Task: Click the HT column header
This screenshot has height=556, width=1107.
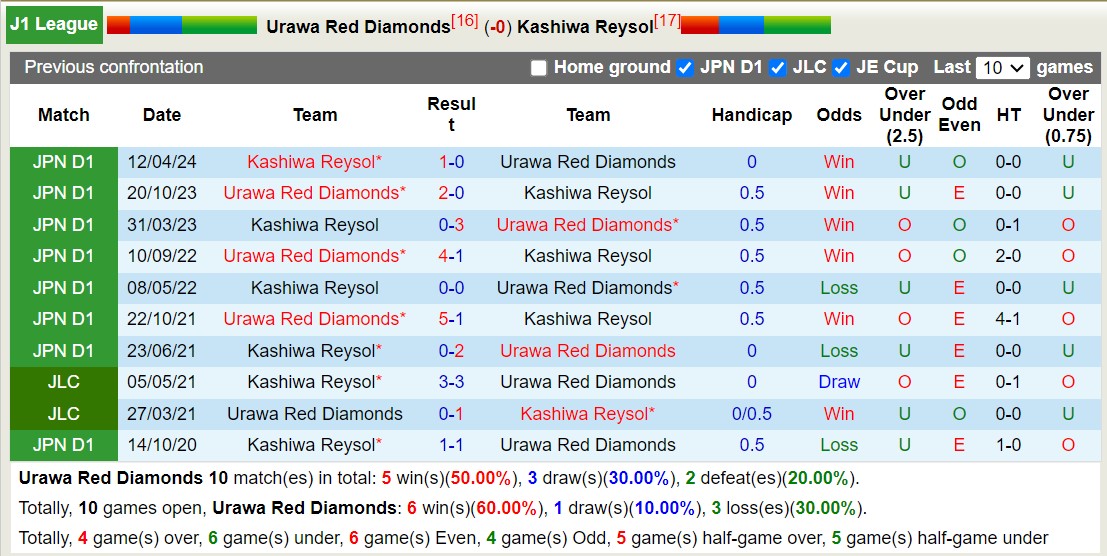Action: tap(1008, 115)
